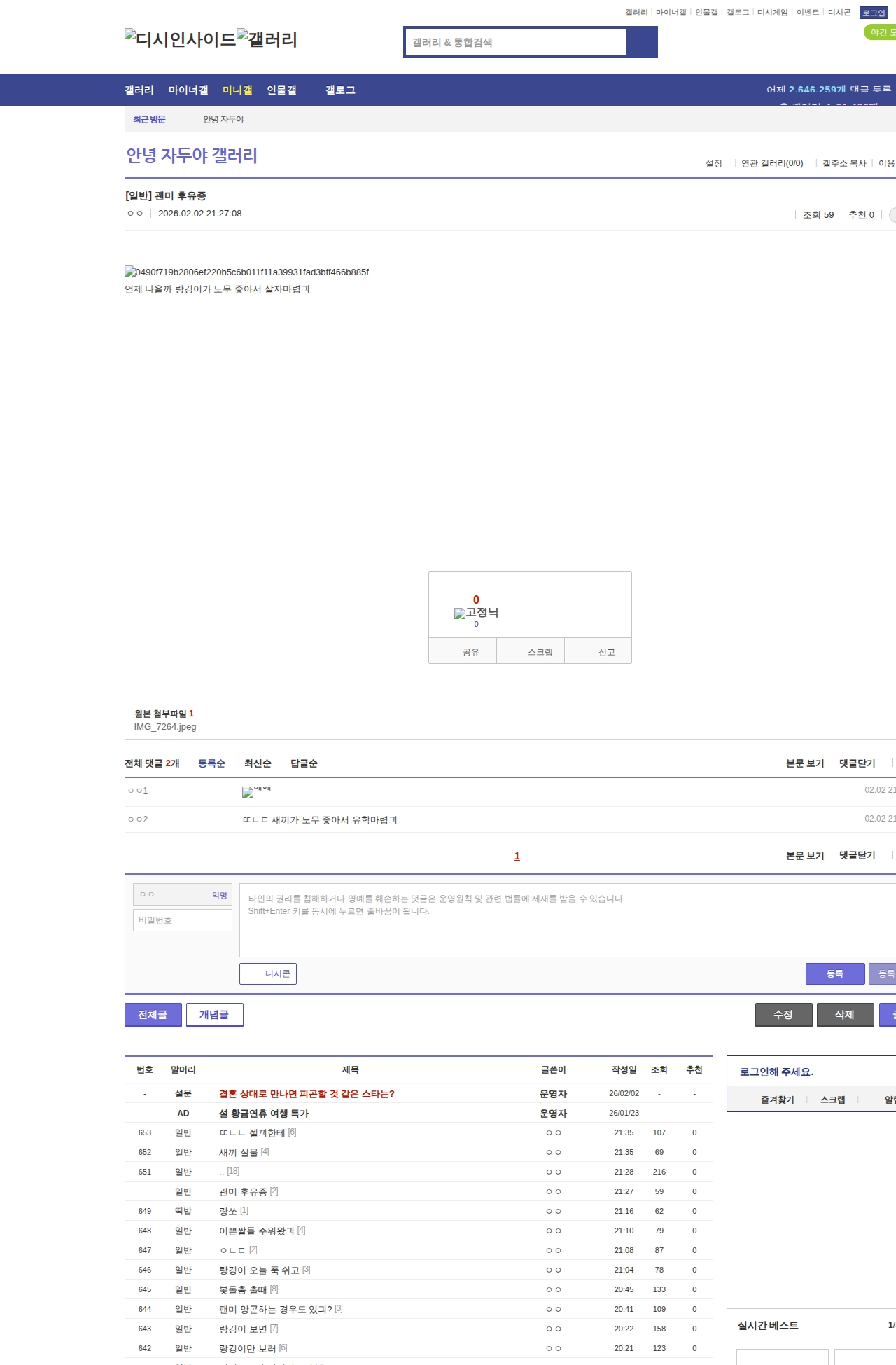Open the 설정 gallery settings dropdown
This screenshot has width=896, height=1365.
tap(713, 163)
